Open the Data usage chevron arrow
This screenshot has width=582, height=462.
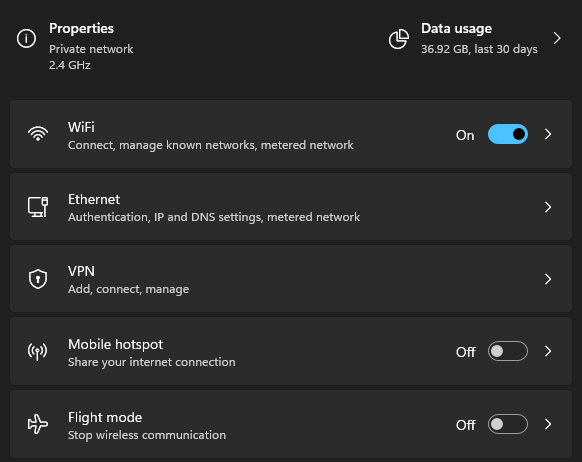557,38
